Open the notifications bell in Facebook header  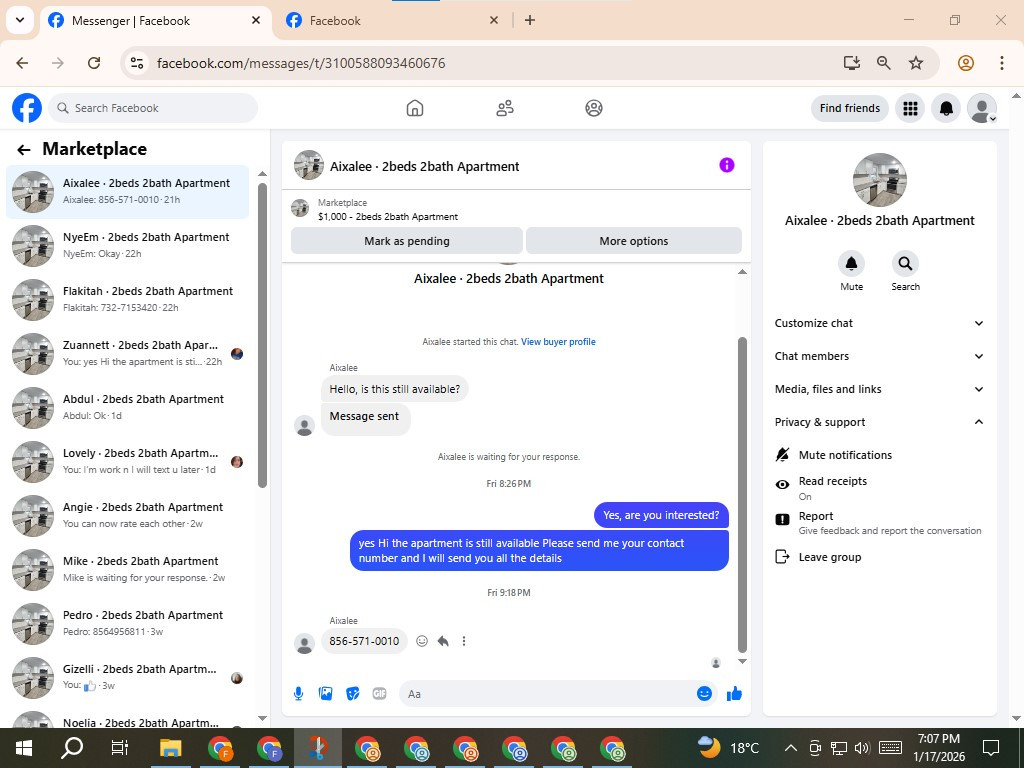pos(946,108)
